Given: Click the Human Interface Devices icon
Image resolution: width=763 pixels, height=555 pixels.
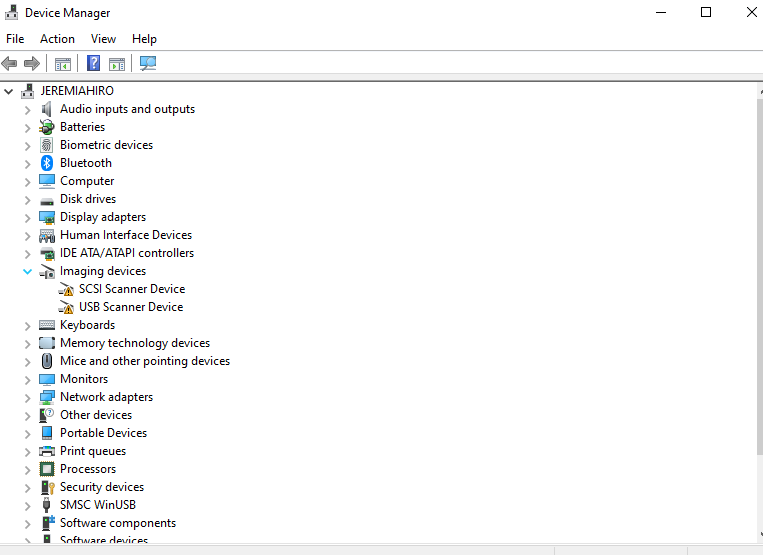Looking at the screenshot, I should coord(47,236).
